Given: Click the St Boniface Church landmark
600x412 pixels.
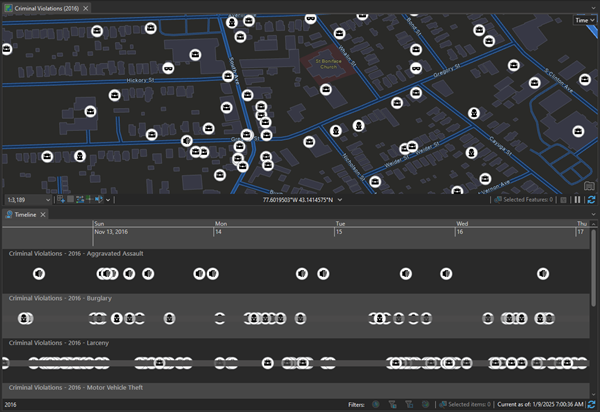Looking at the screenshot, I should [x=329, y=60].
